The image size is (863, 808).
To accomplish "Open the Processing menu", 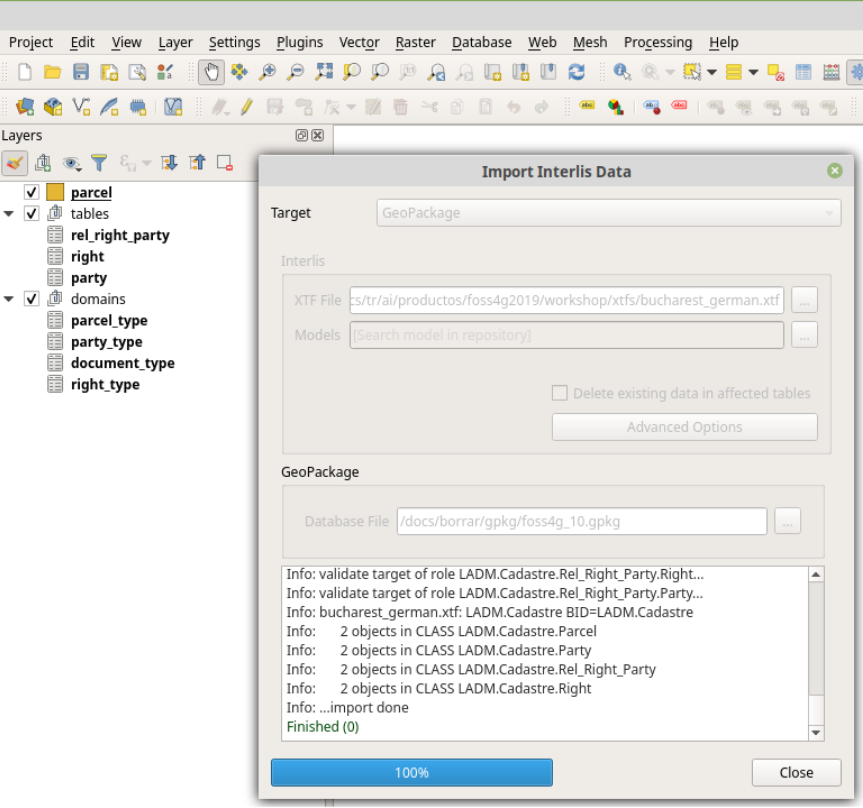I will pyautogui.click(x=658, y=42).
